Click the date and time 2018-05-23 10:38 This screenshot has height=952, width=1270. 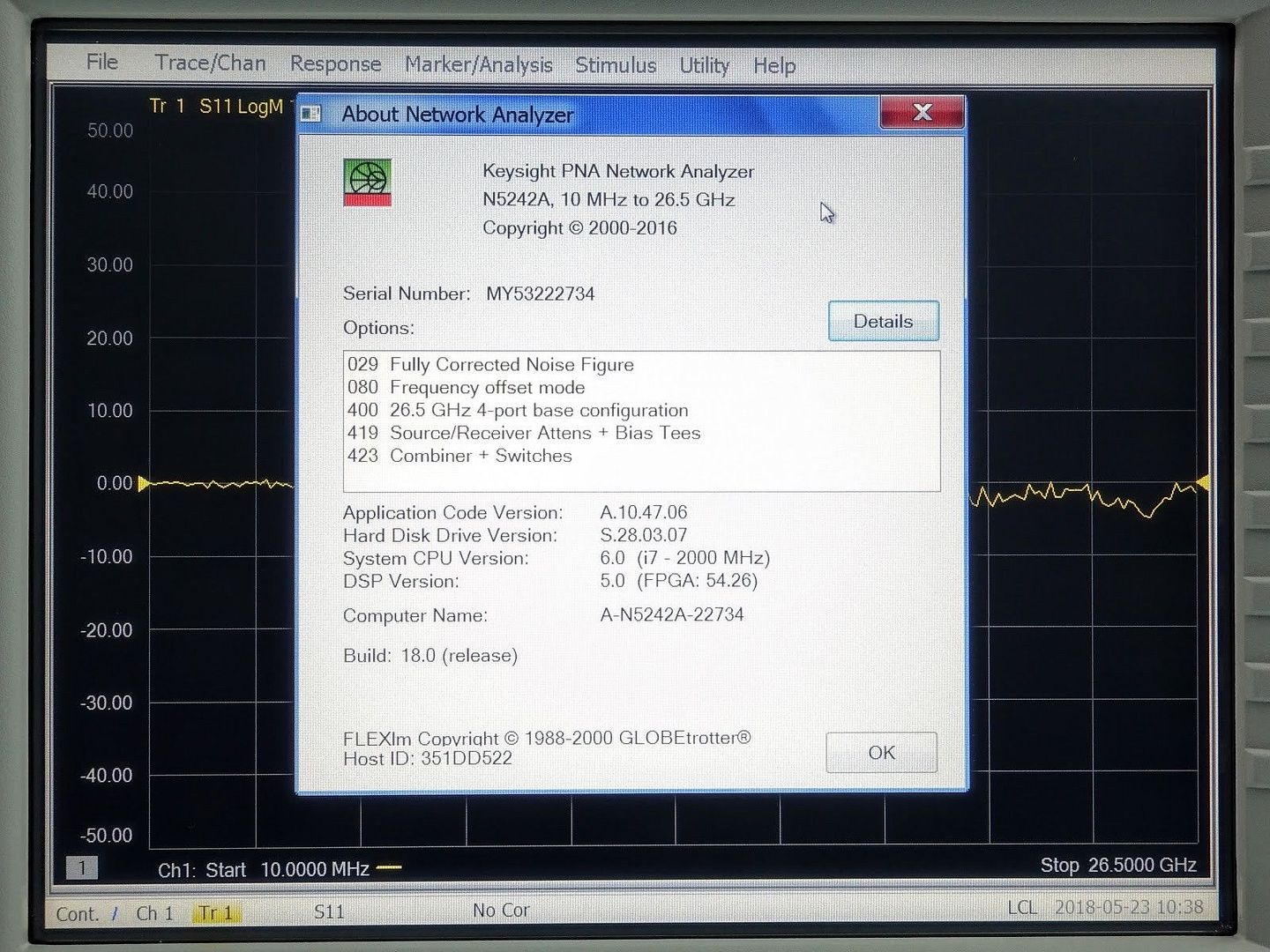tap(1129, 906)
